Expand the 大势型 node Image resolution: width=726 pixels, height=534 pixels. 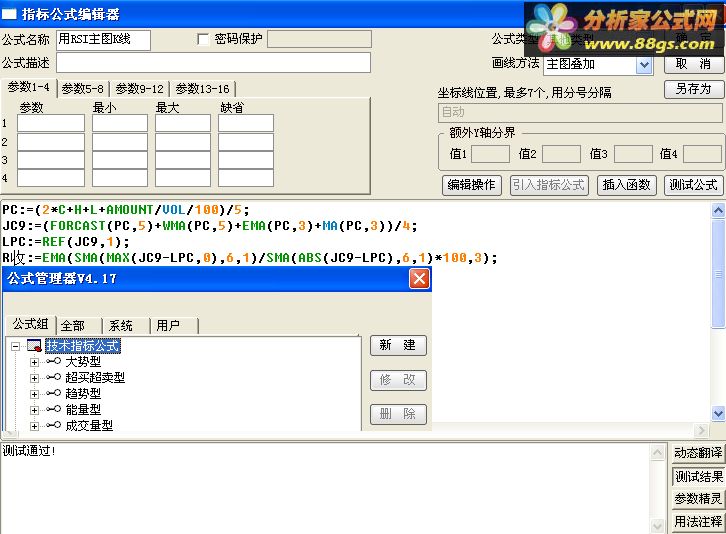click(34, 362)
